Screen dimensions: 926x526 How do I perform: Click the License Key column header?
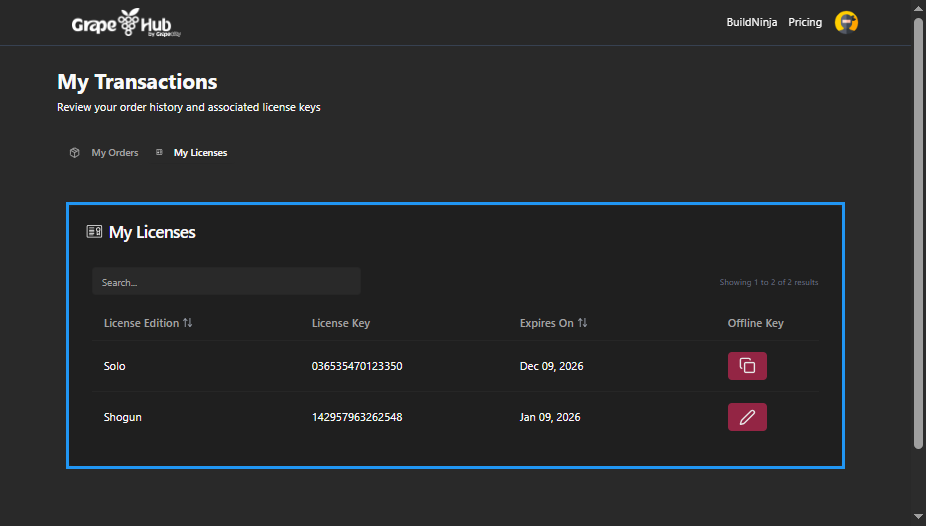pyautogui.click(x=341, y=323)
